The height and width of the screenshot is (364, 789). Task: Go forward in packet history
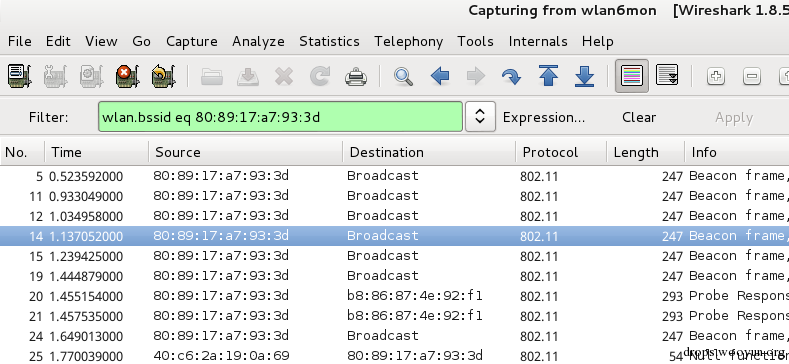point(476,77)
